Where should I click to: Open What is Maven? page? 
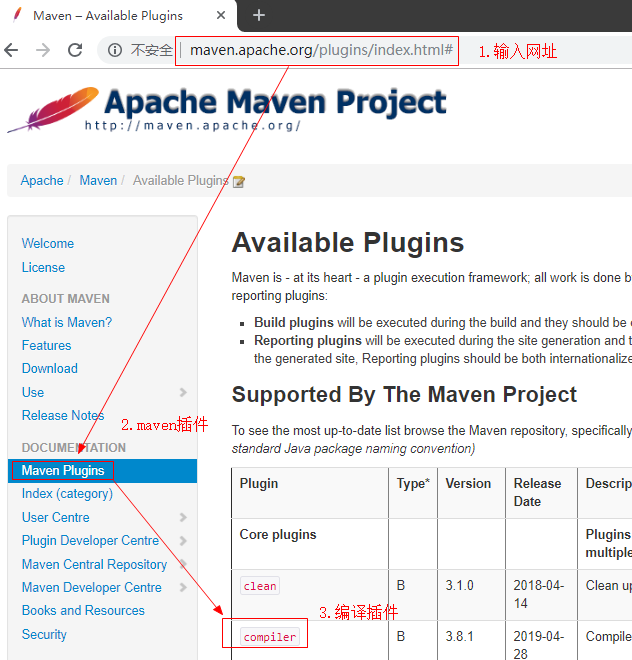coord(67,322)
